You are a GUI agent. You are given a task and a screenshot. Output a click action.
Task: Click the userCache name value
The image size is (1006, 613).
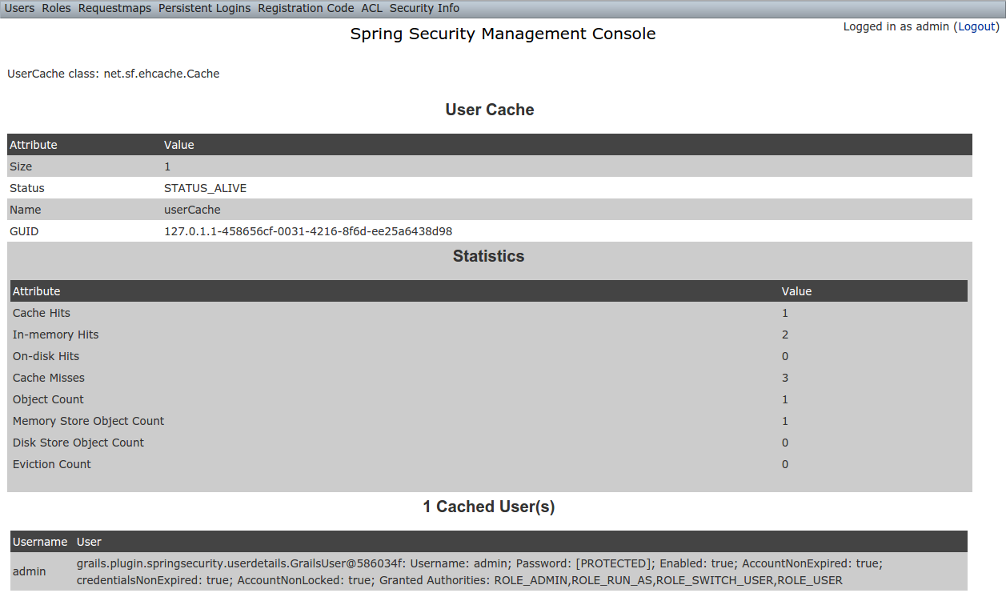pos(192,209)
